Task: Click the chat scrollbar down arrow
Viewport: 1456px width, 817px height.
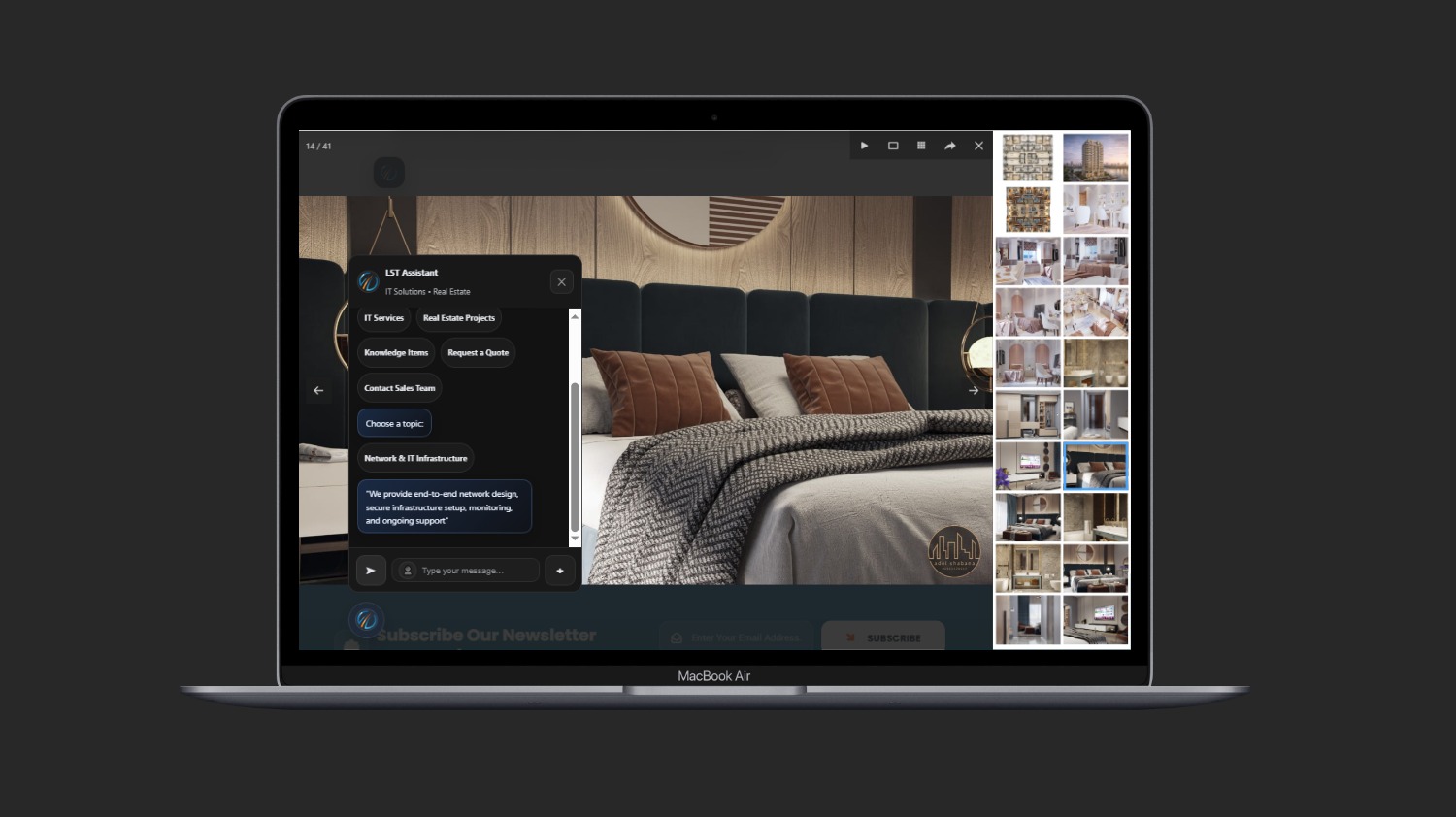Action: 575,539
